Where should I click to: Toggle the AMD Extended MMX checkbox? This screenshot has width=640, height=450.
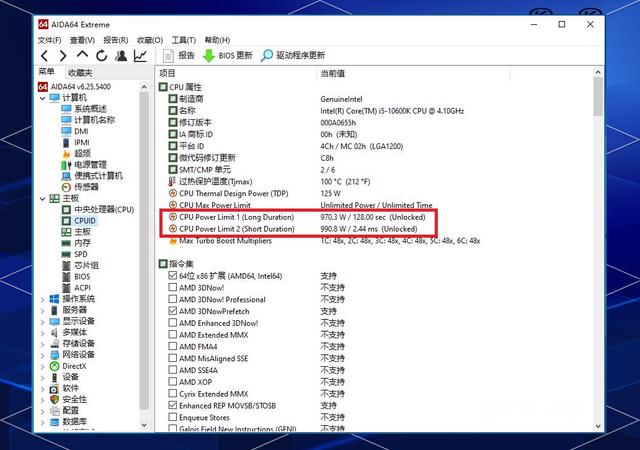(x=173, y=334)
